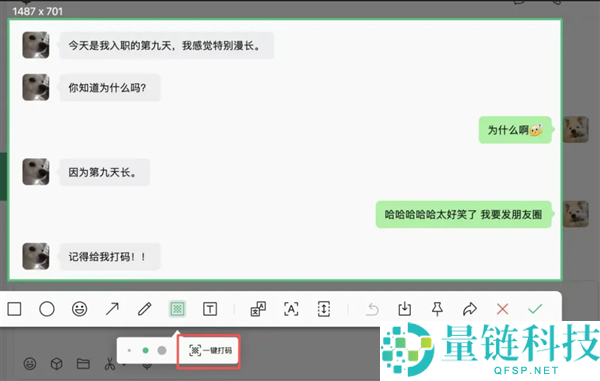Image resolution: width=600 pixels, height=381 pixels.
Task: Select the rectangle annotation tool
Action: [15, 309]
